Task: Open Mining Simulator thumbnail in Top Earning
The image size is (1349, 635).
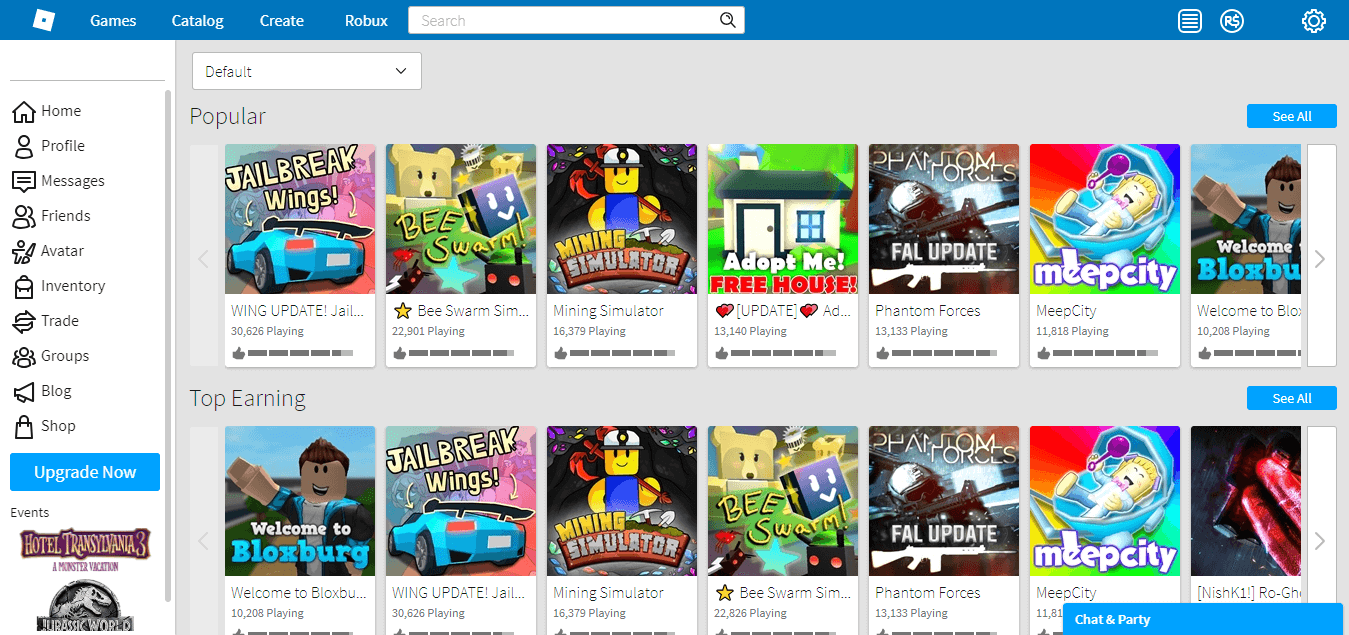Action: coord(622,501)
